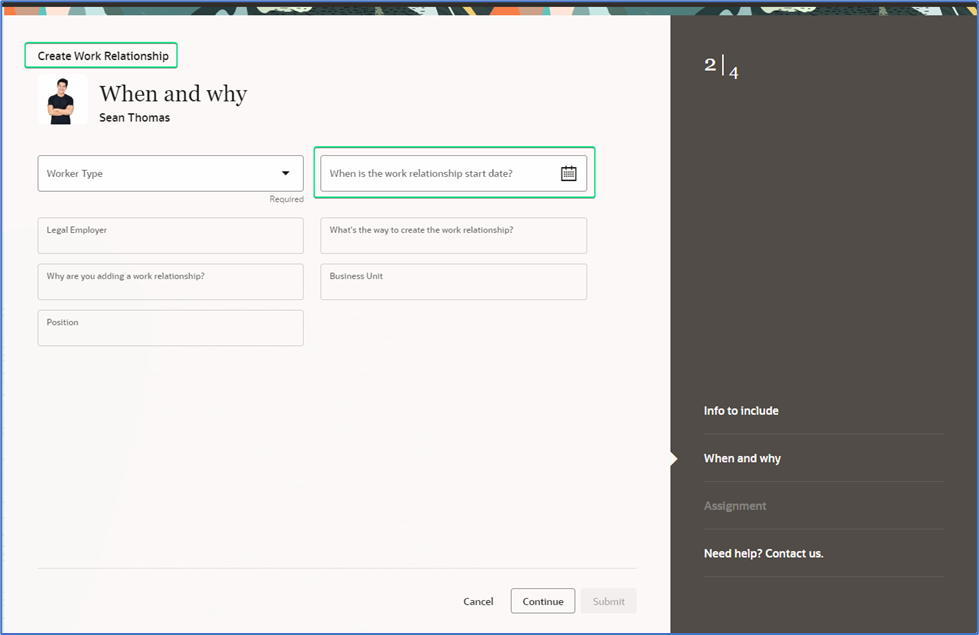Click the Legal Employer field

point(170,235)
